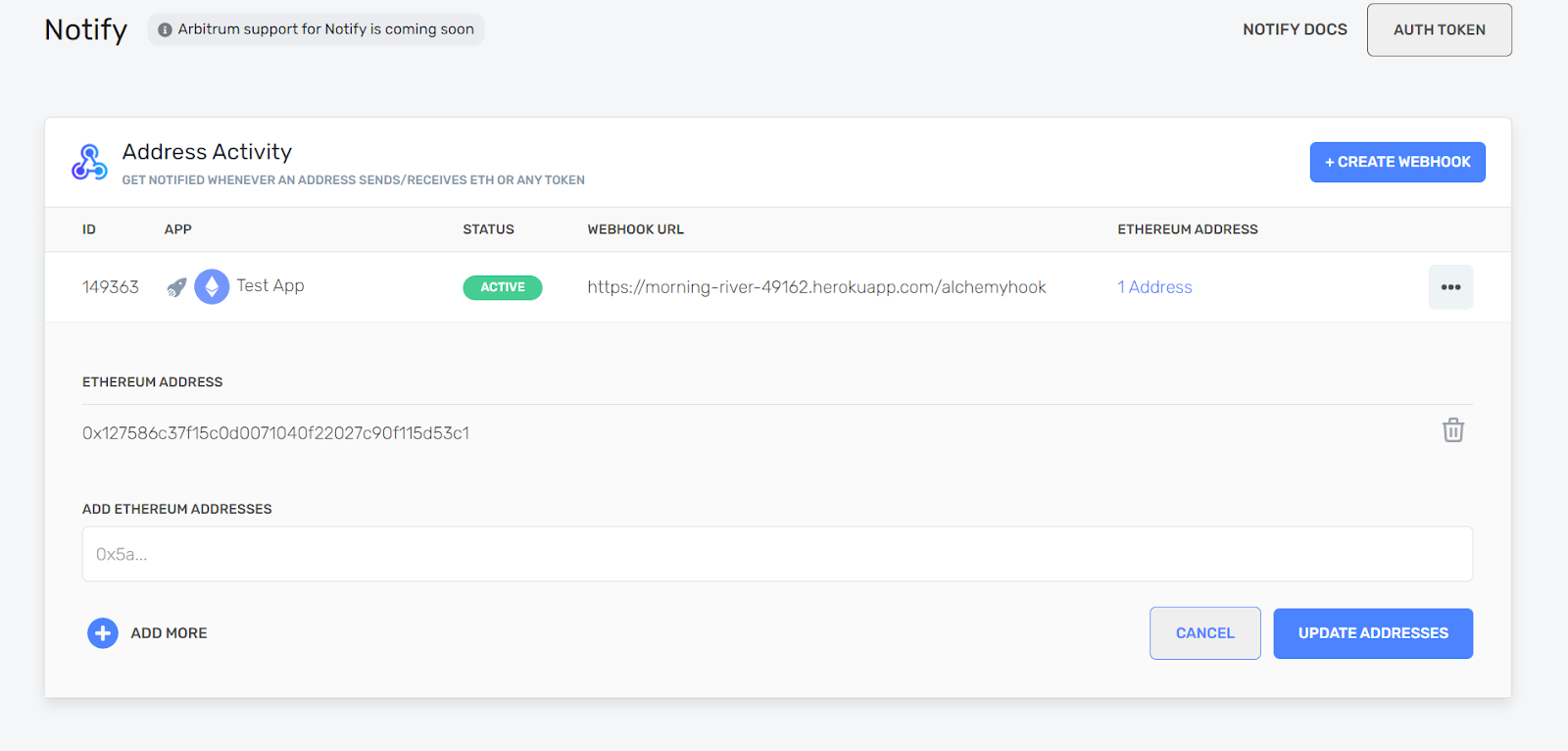Expand the 1 Address link

click(1154, 287)
